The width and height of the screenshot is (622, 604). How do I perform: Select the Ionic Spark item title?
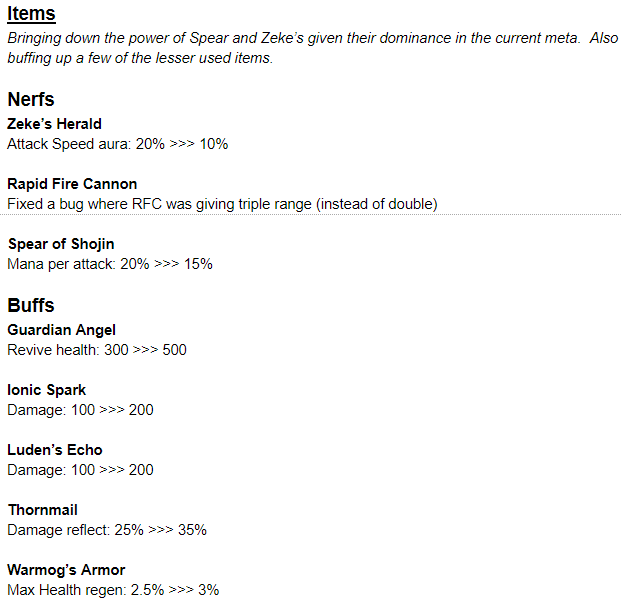click(47, 390)
